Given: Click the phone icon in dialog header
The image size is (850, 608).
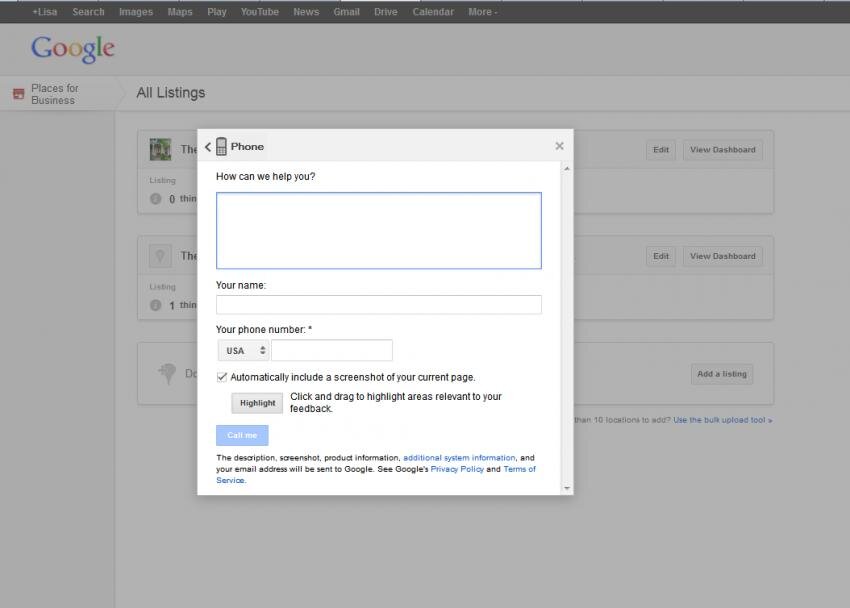Looking at the screenshot, I should [x=221, y=146].
